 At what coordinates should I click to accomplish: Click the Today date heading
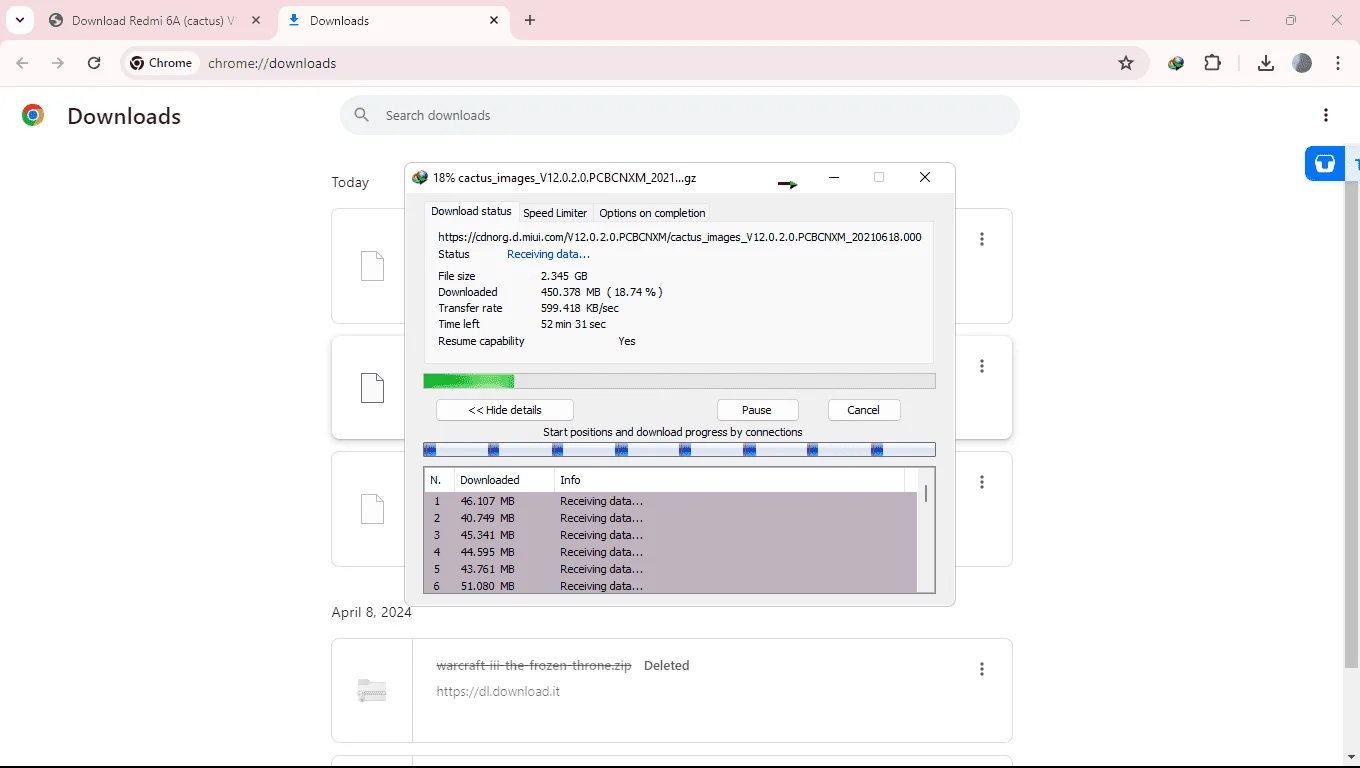coord(350,182)
